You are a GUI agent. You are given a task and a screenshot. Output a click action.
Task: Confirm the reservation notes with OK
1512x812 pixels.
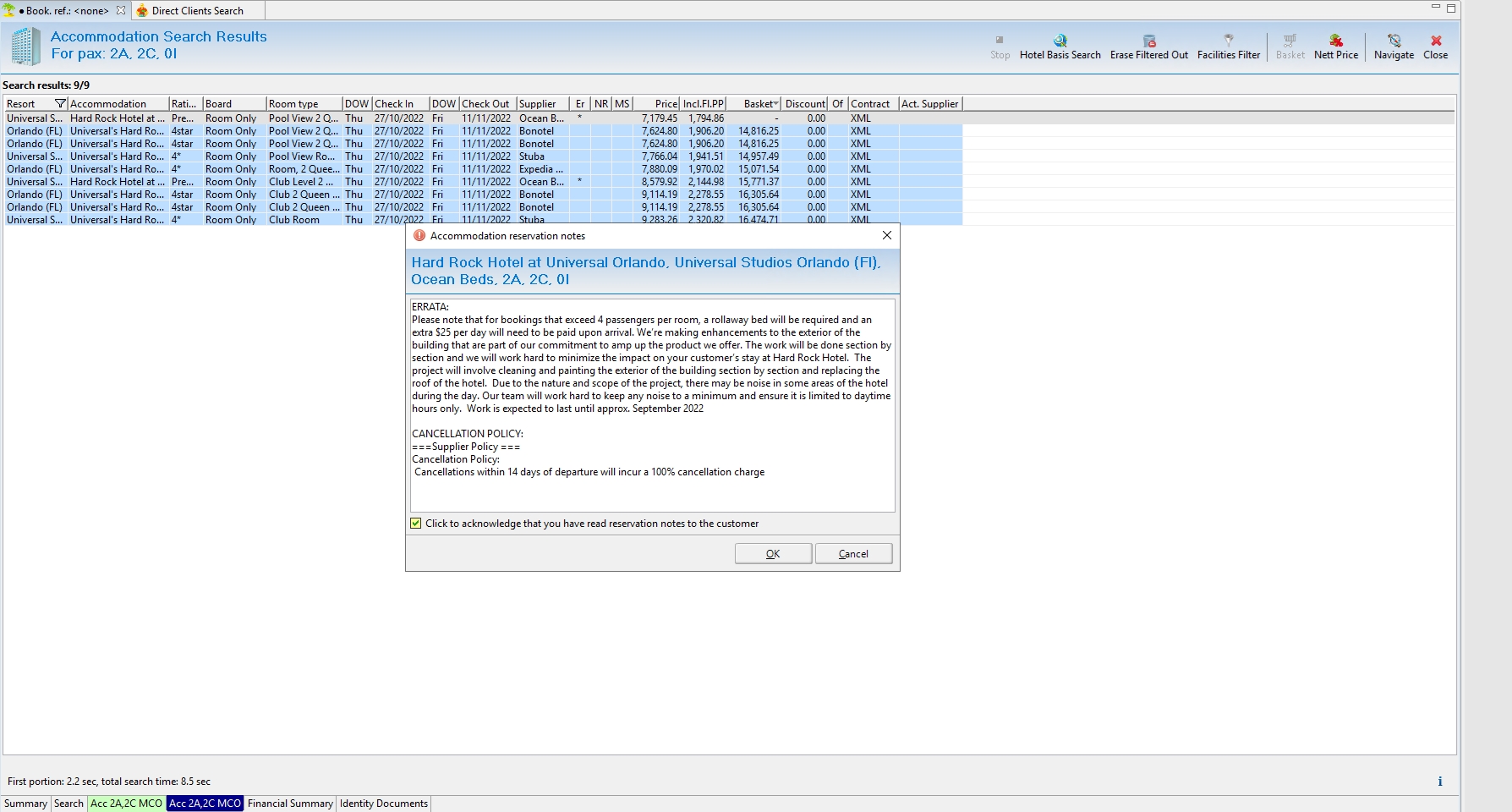point(773,554)
